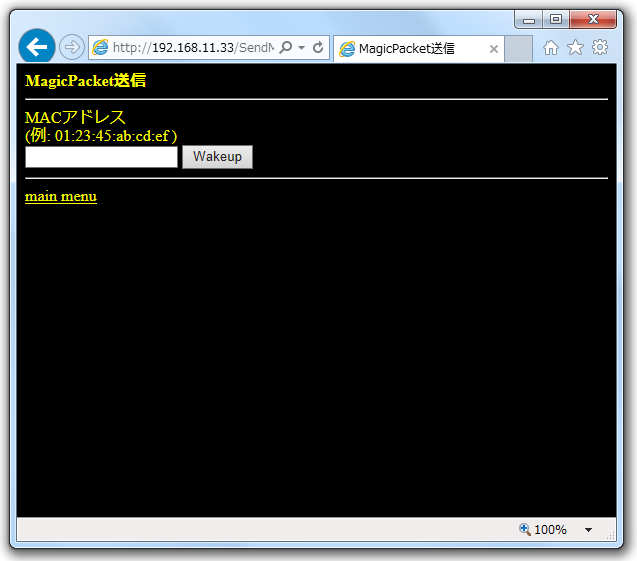Open the Tools gear menu
This screenshot has width=637, height=561.
[600, 48]
